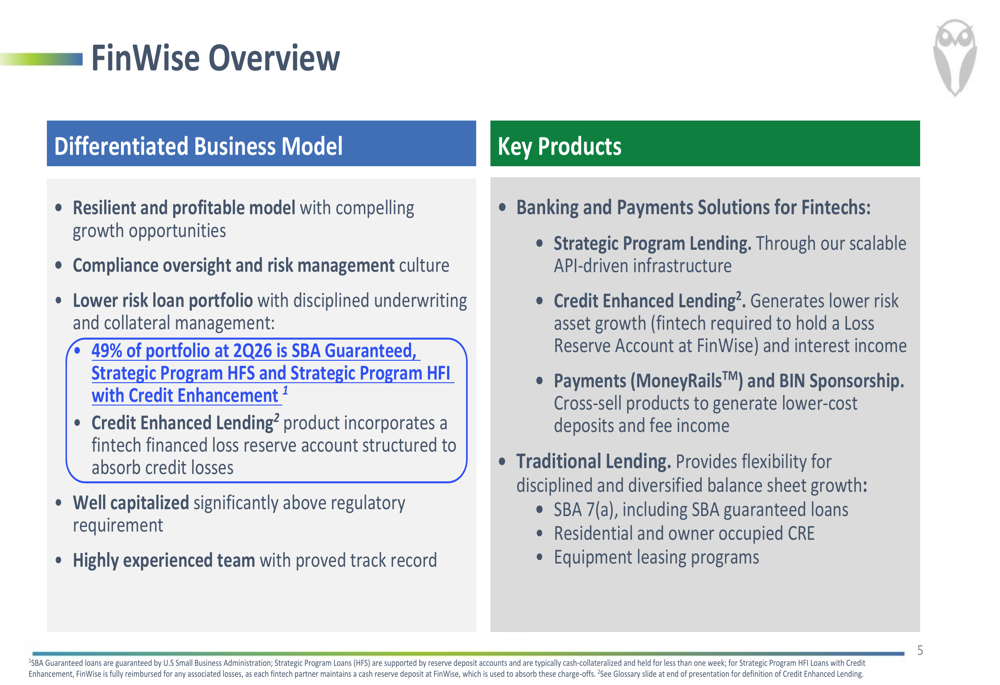
Task: Click 'Compliance oversight and risk management' bullet
Action: coord(261,265)
